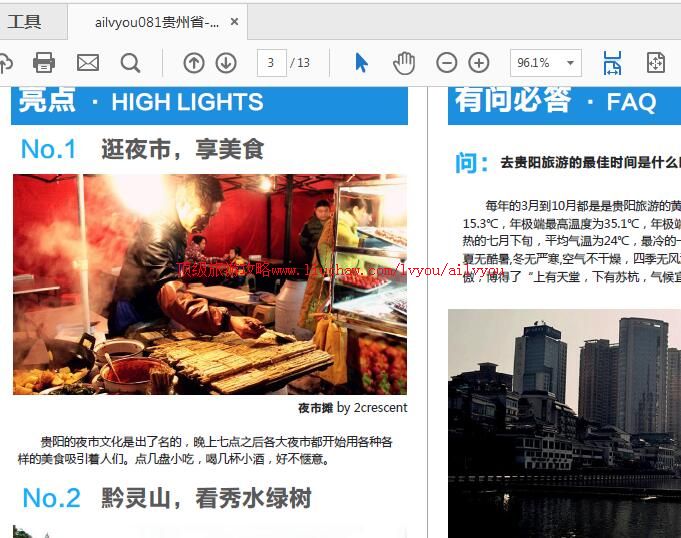Click the email envelope icon
Viewport: 681px width, 538px height.
(88, 63)
